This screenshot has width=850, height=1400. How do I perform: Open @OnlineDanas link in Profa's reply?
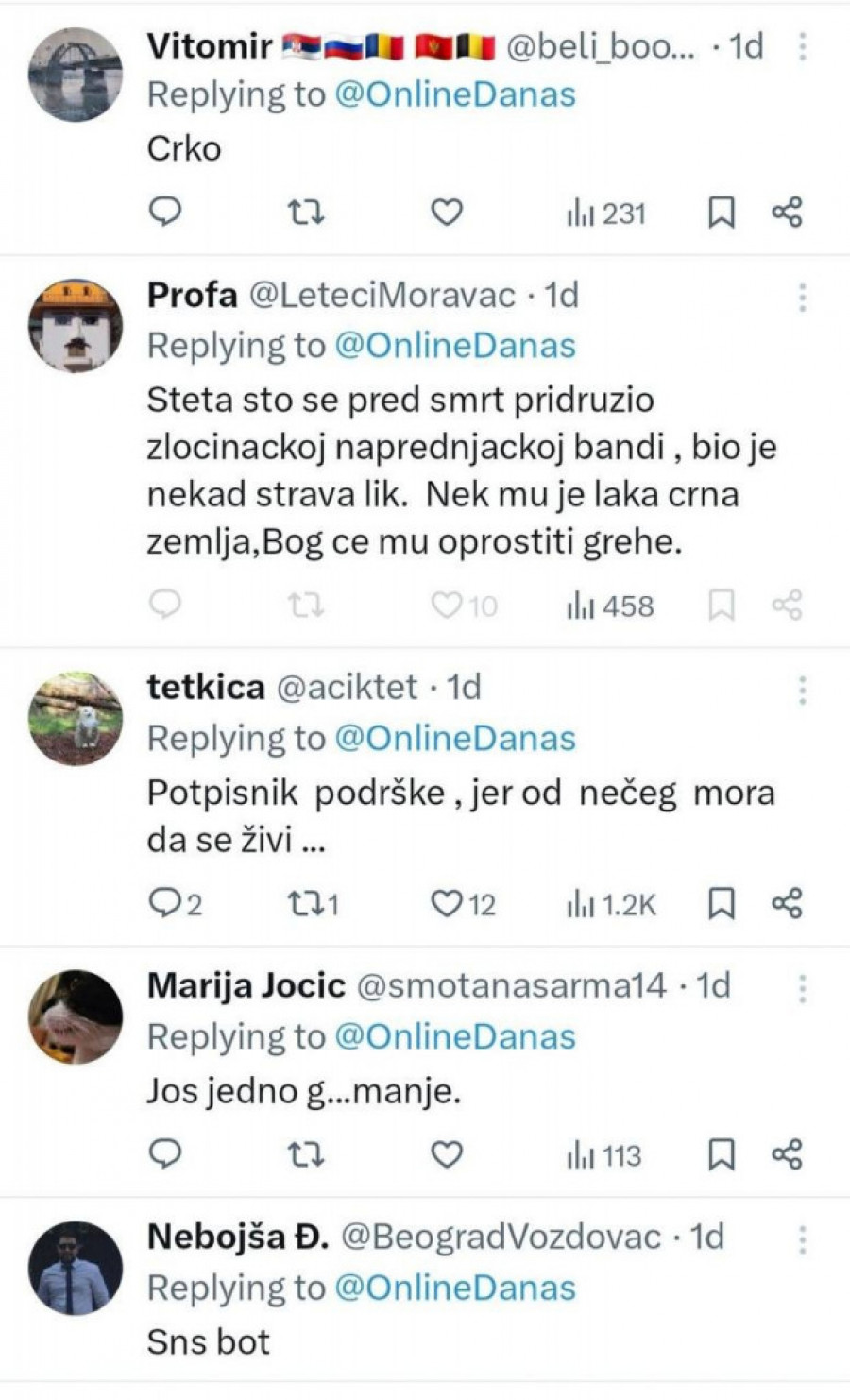click(x=455, y=346)
